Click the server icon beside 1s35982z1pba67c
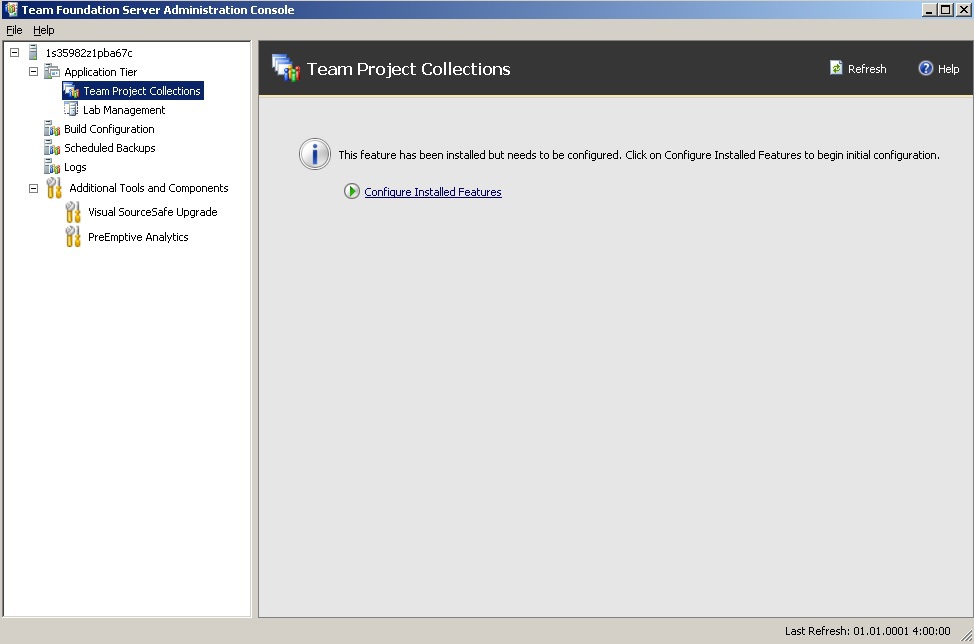The width and height of the screenshot is (974, 644). [33, 53]
